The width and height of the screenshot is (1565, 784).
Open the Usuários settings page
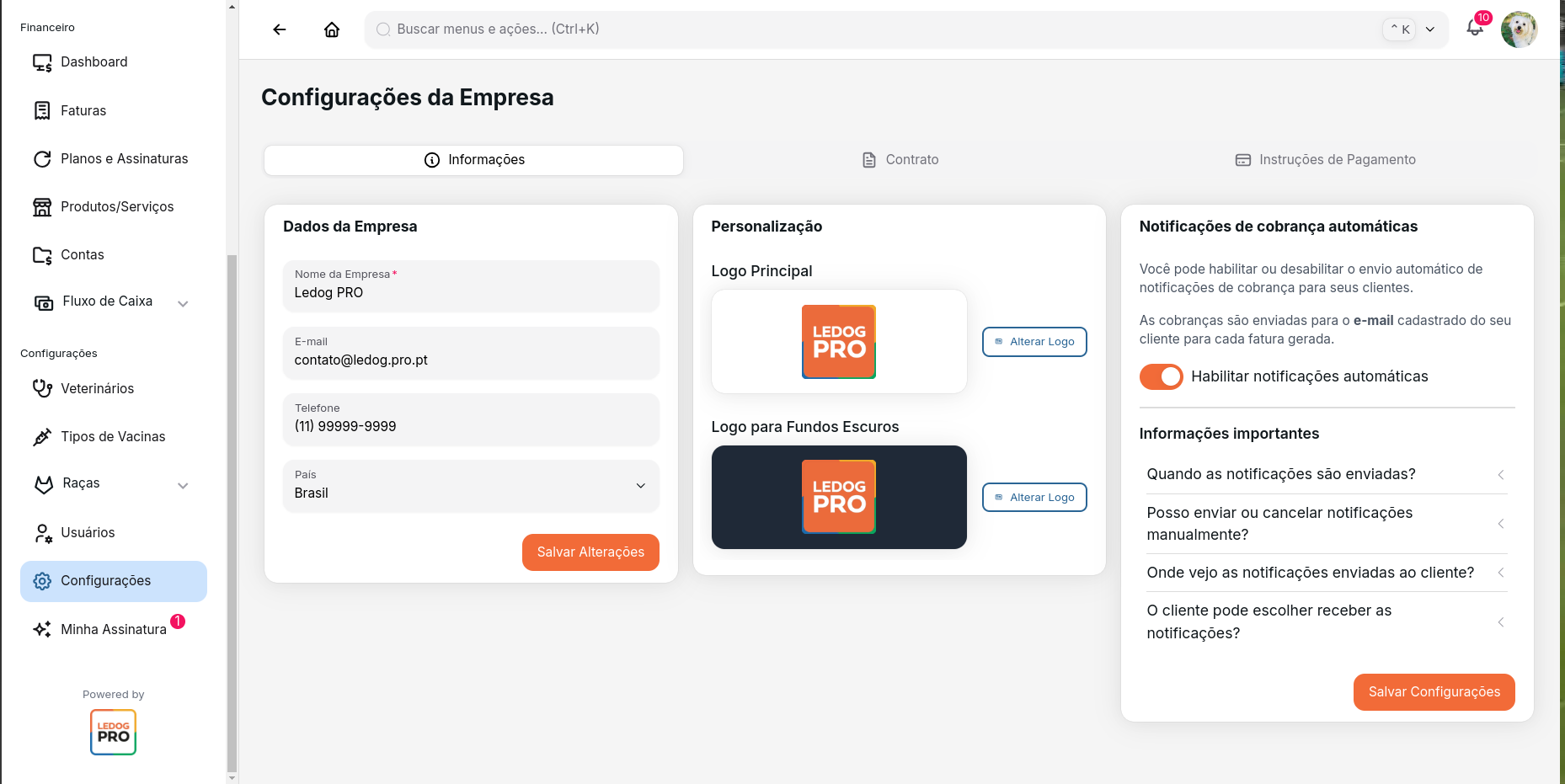coord(88,532)
